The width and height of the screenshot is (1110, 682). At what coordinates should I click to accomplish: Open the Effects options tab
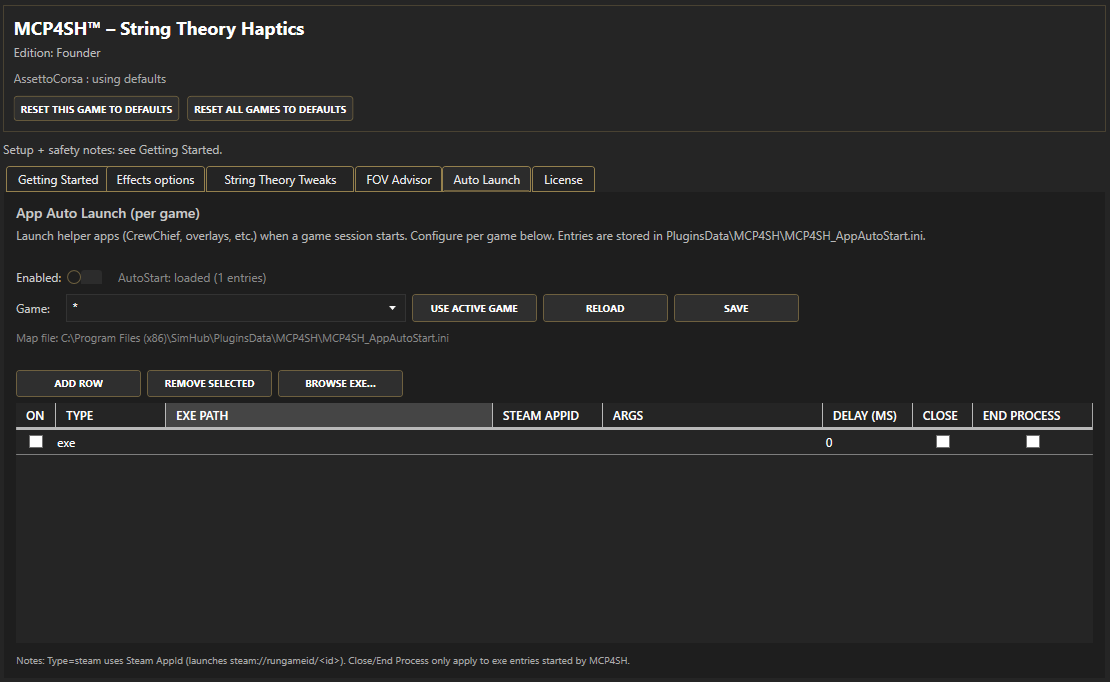pyautogui.click(x=155, y=180)
